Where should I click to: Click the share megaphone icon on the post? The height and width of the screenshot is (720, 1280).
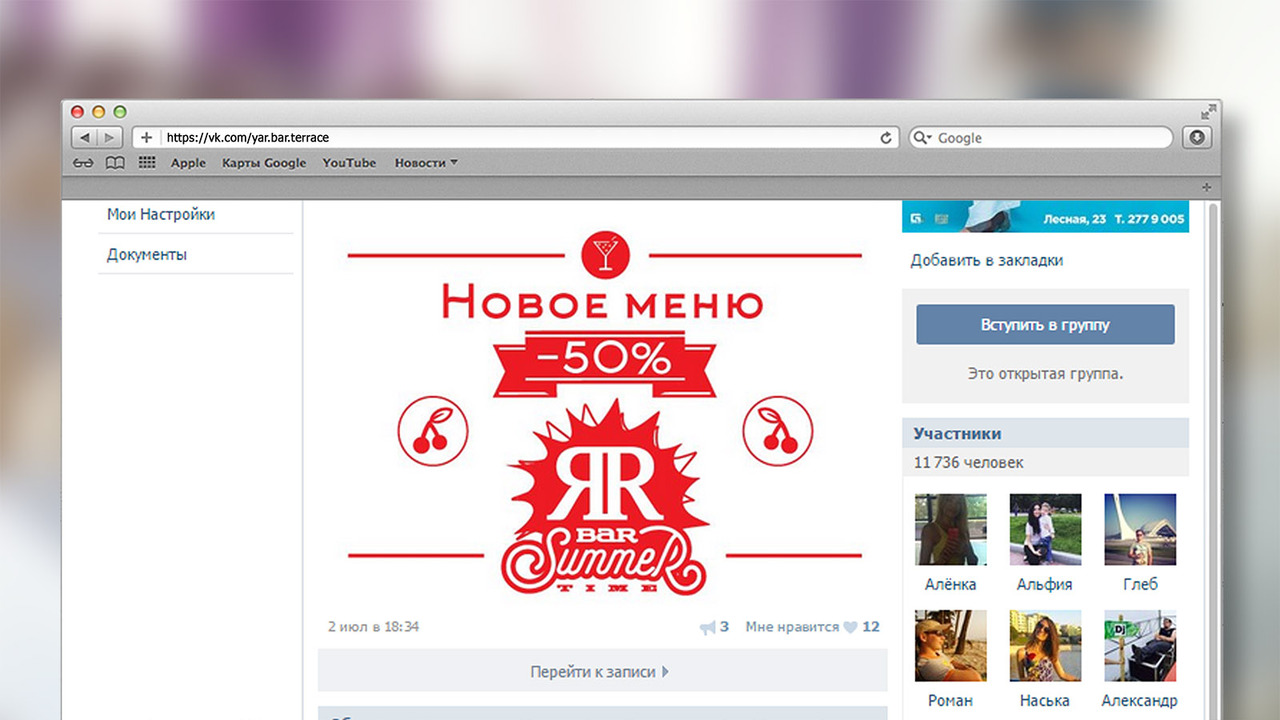[x=708, y=627]
